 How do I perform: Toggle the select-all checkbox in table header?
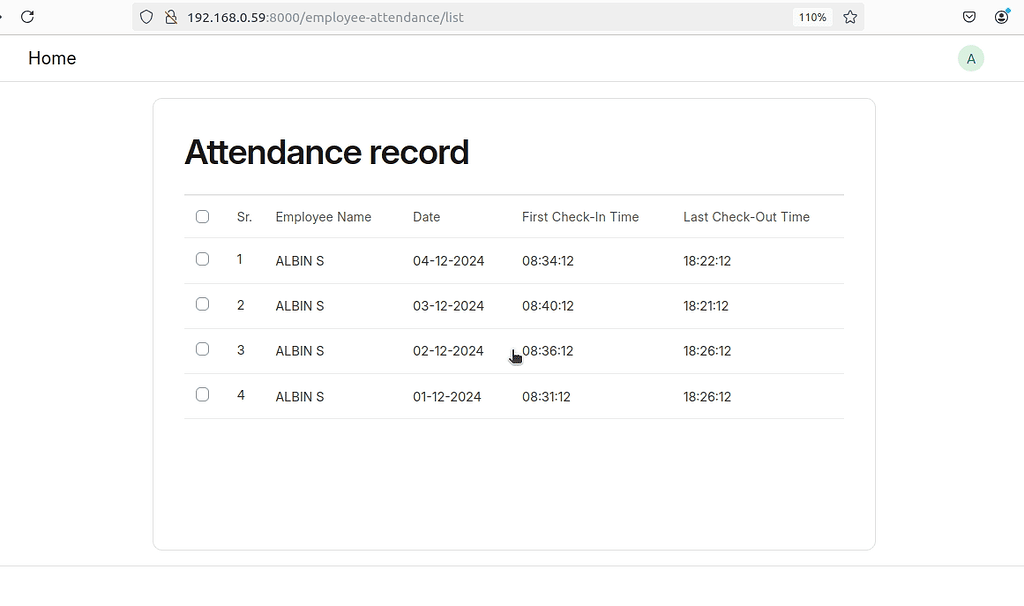coord(202,216)
